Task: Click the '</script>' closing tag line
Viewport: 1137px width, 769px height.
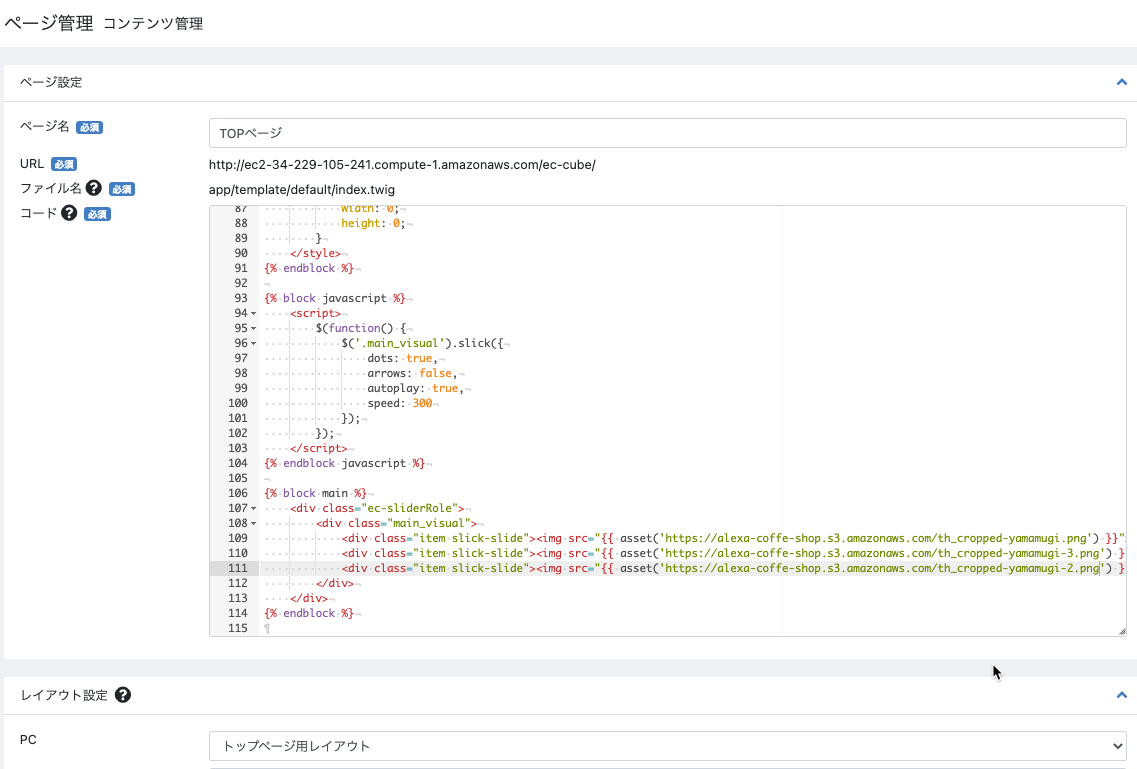Action: pyautogui.click(x=318, y=448)
